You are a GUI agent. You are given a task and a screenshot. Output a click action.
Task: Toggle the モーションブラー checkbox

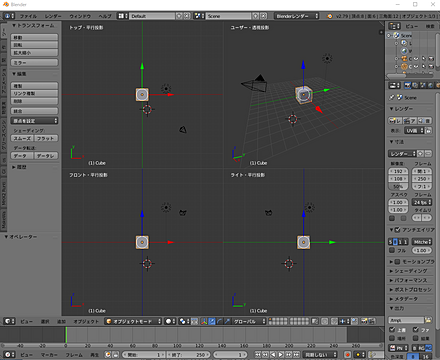click(397, 262)
